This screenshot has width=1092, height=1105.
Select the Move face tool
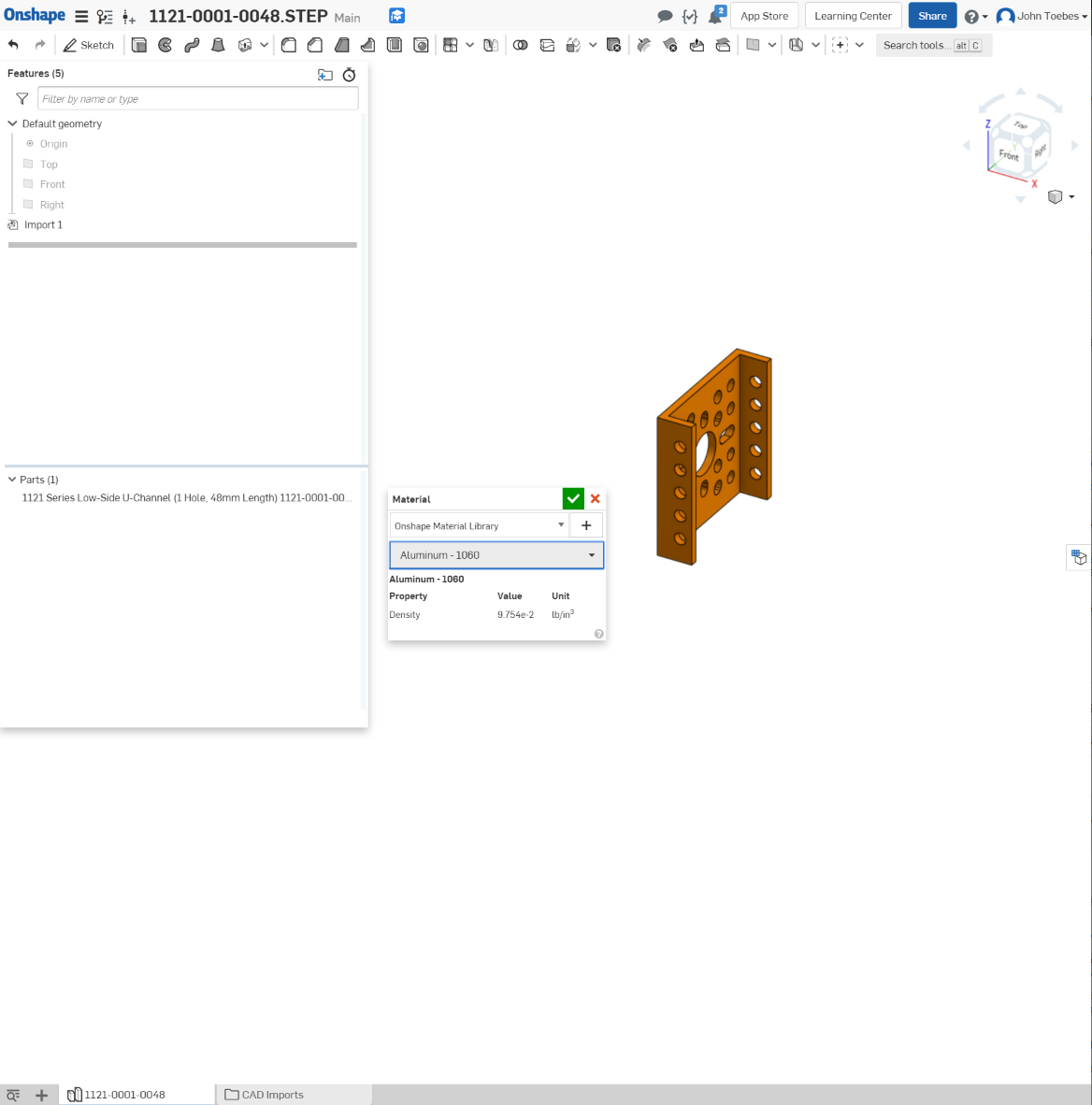(697, 45)
